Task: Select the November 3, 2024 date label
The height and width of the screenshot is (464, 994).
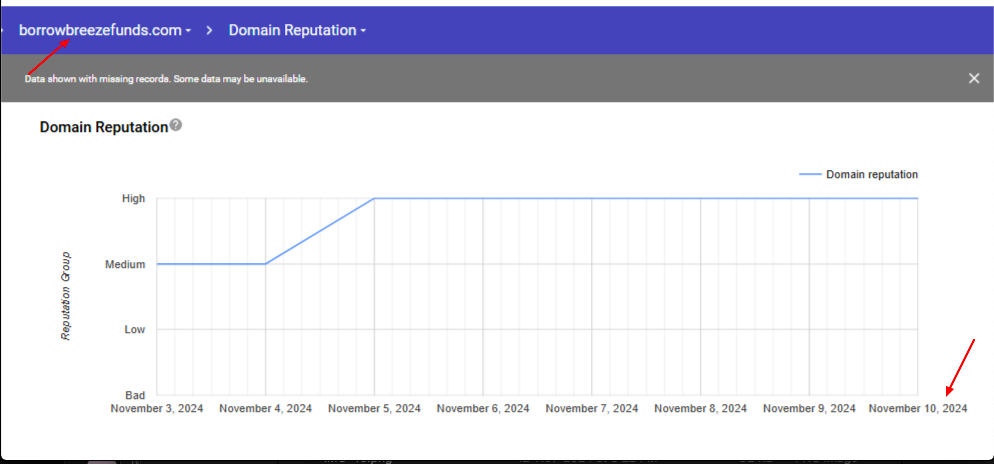Action: click(x=156, y=408)
